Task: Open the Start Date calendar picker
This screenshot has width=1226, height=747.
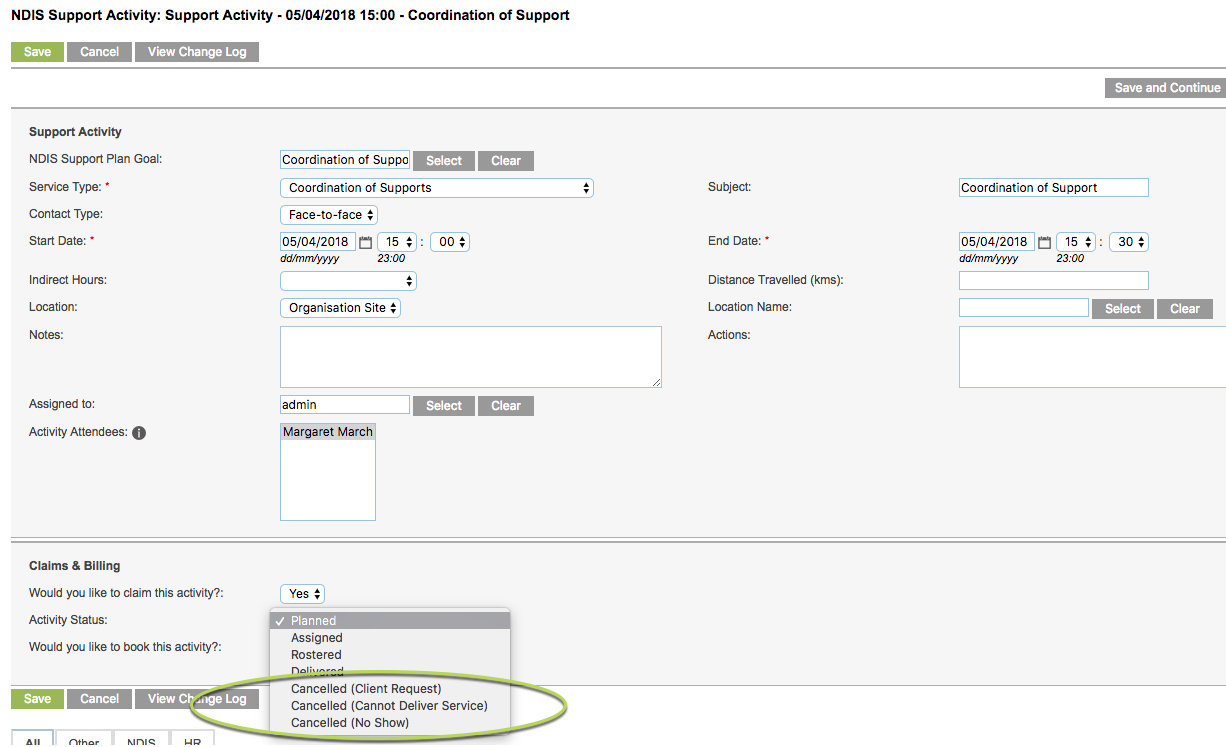Action: 366,242
